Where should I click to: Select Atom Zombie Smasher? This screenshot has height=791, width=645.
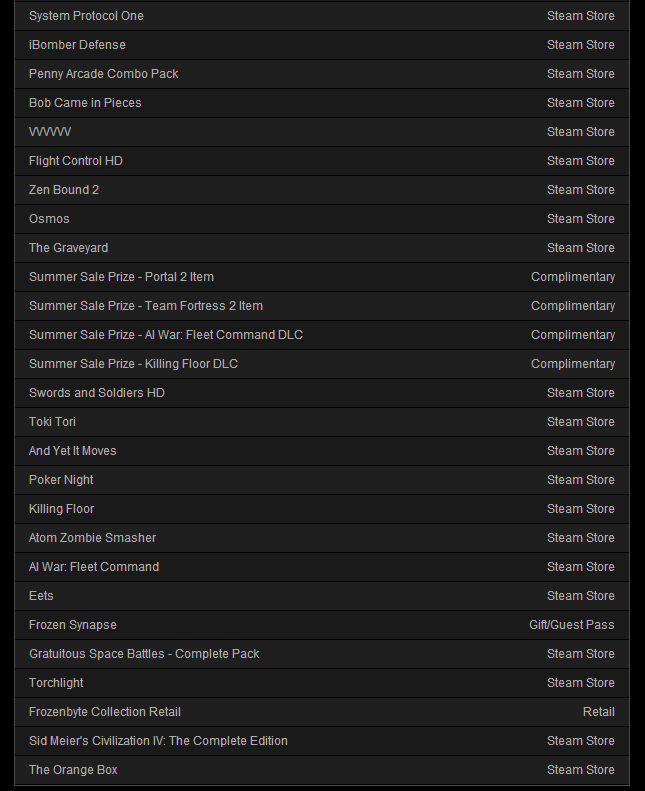click(322, 538)
